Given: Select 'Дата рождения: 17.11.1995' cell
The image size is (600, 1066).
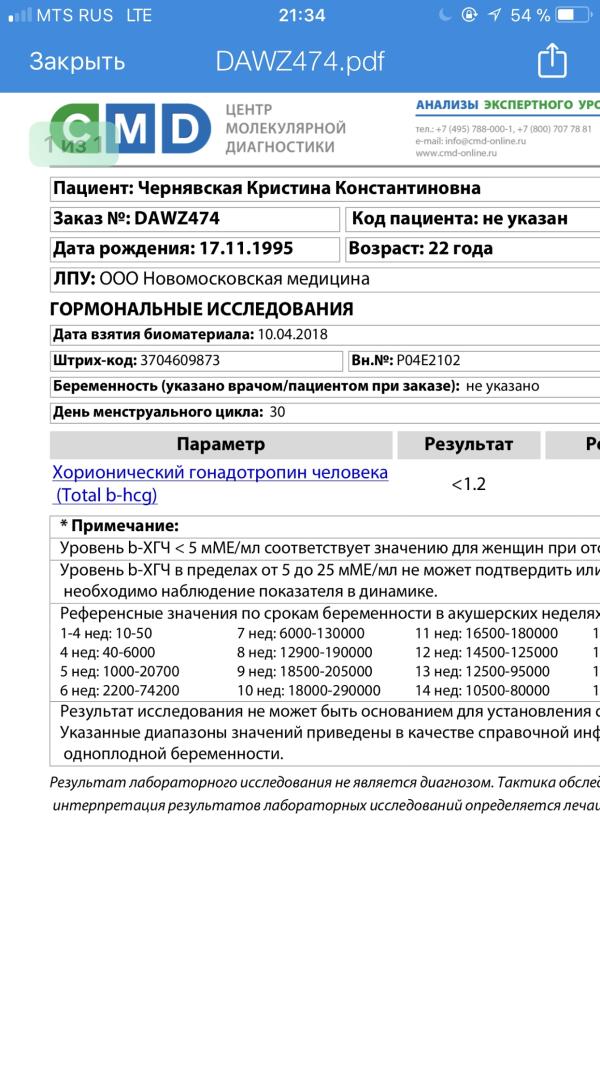Looking at the screenshot, I should coord(195,249).
